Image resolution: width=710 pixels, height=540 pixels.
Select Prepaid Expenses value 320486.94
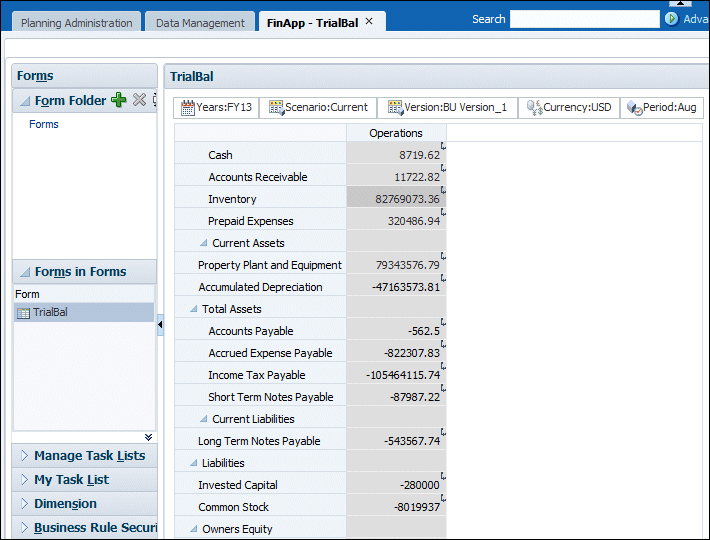pos(396,221)
